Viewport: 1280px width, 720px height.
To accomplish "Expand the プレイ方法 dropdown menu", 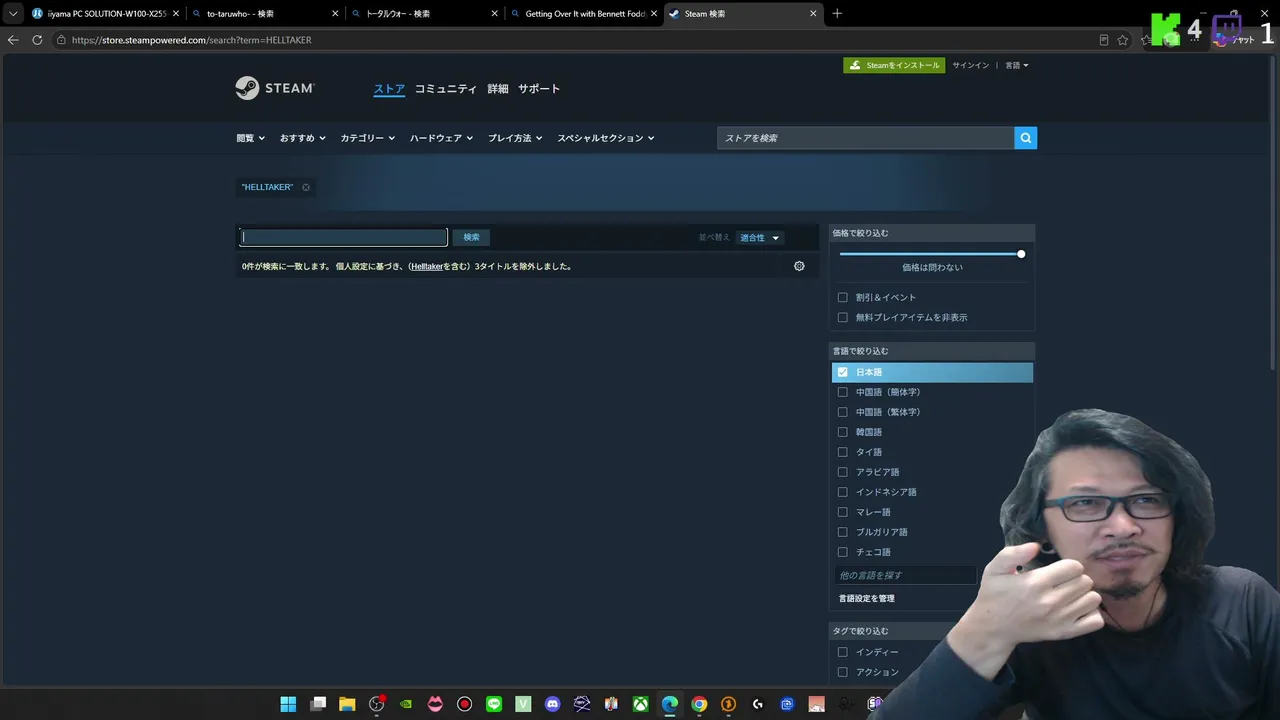I will point(516,138).
